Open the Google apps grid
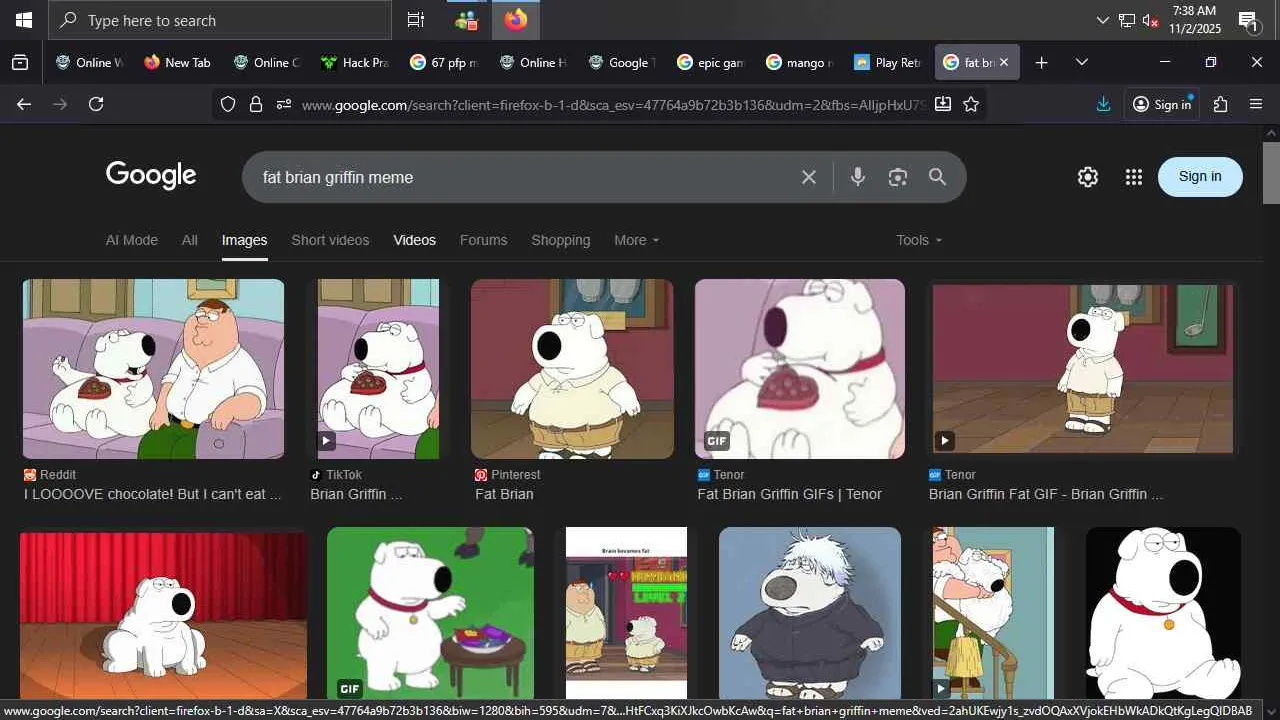The width and height of the screenshot is (1280, 720). 1133,177
